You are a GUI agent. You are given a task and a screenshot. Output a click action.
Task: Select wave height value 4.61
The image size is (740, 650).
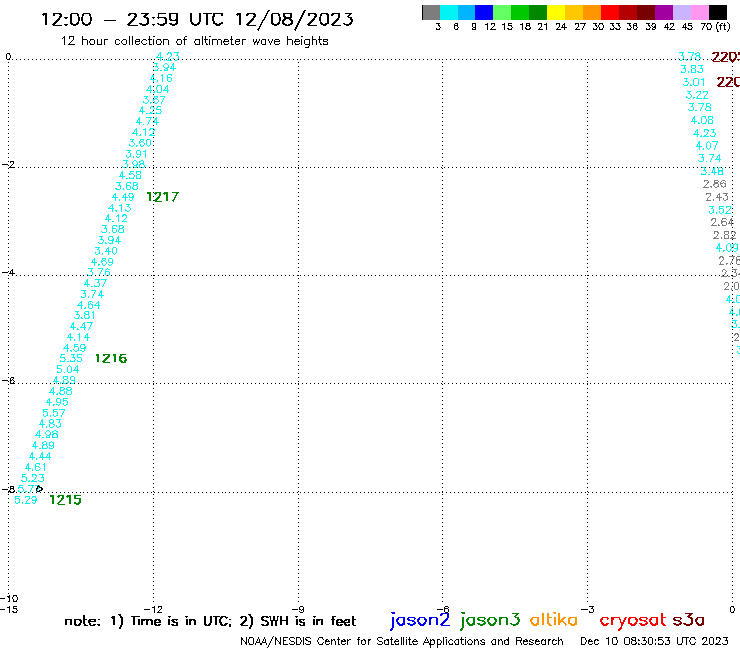[x=36, y=467]
